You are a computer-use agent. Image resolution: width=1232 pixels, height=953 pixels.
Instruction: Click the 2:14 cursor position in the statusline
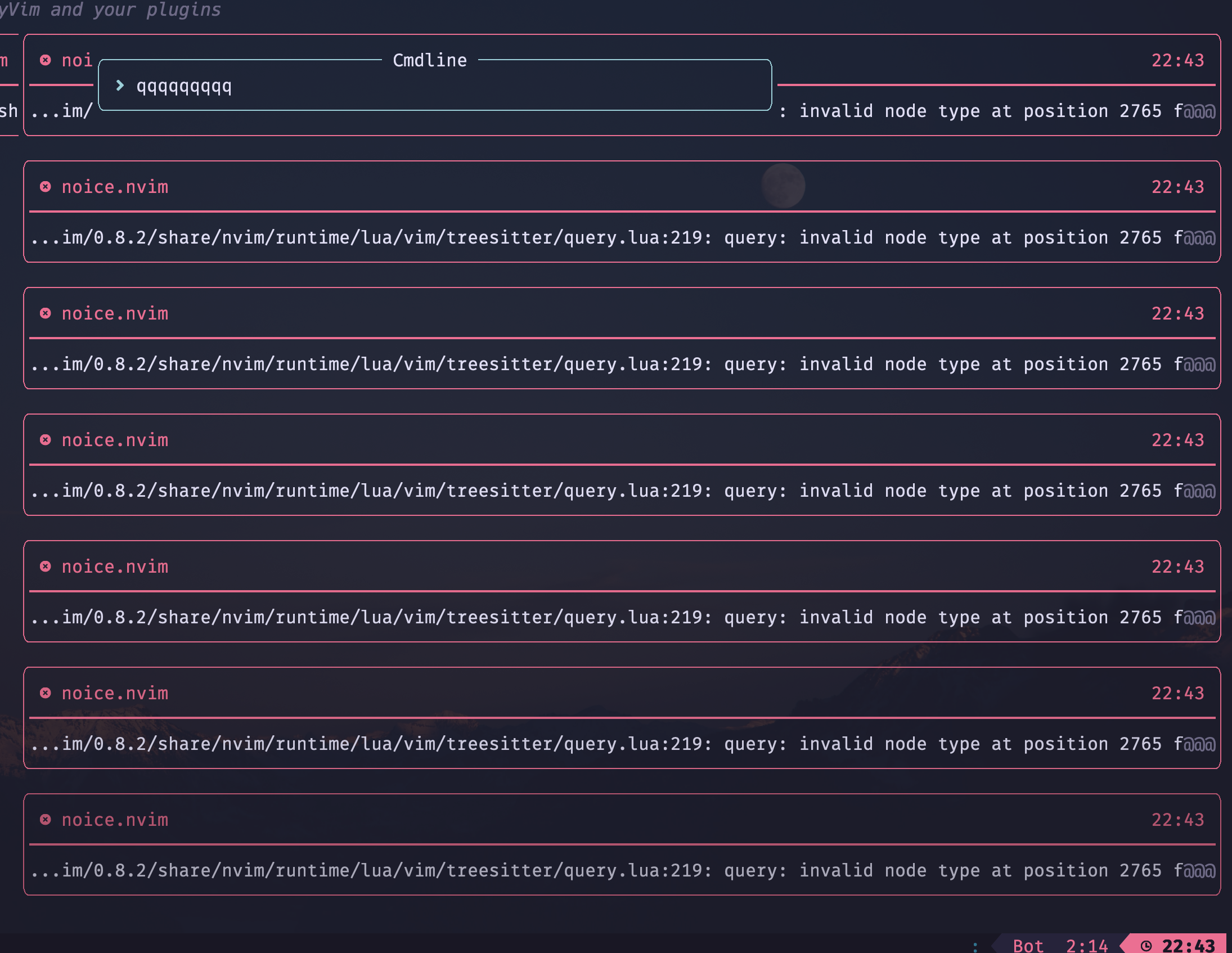[1086, 946]
